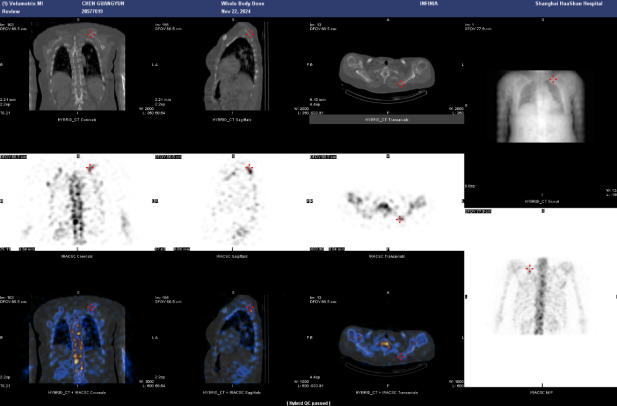Click the IRACSC Transaxials label
This screenshot has width=617, height=406.
click(x=386, y=256)
